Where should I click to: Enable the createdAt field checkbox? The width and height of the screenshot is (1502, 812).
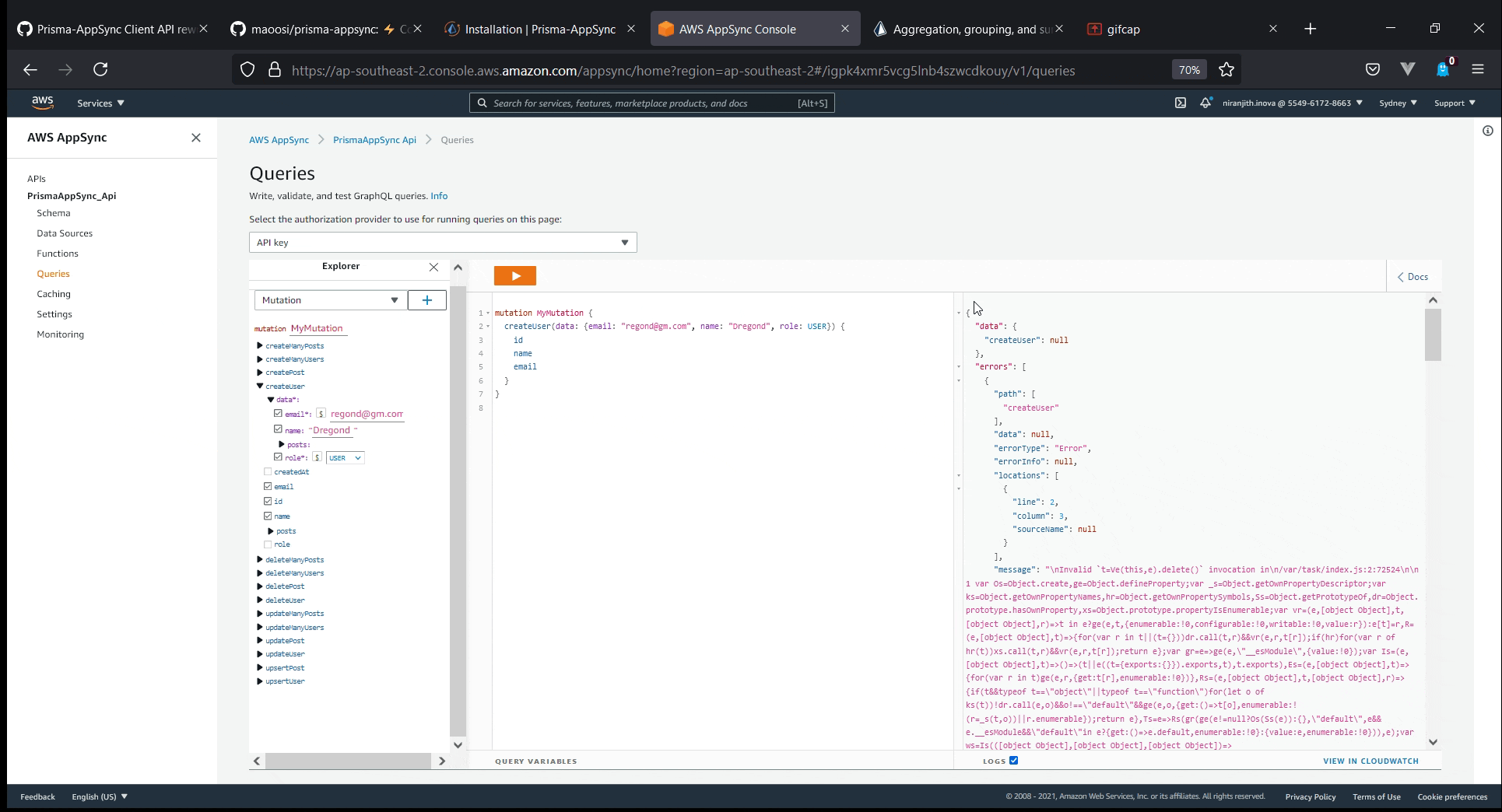pos(268,472)
